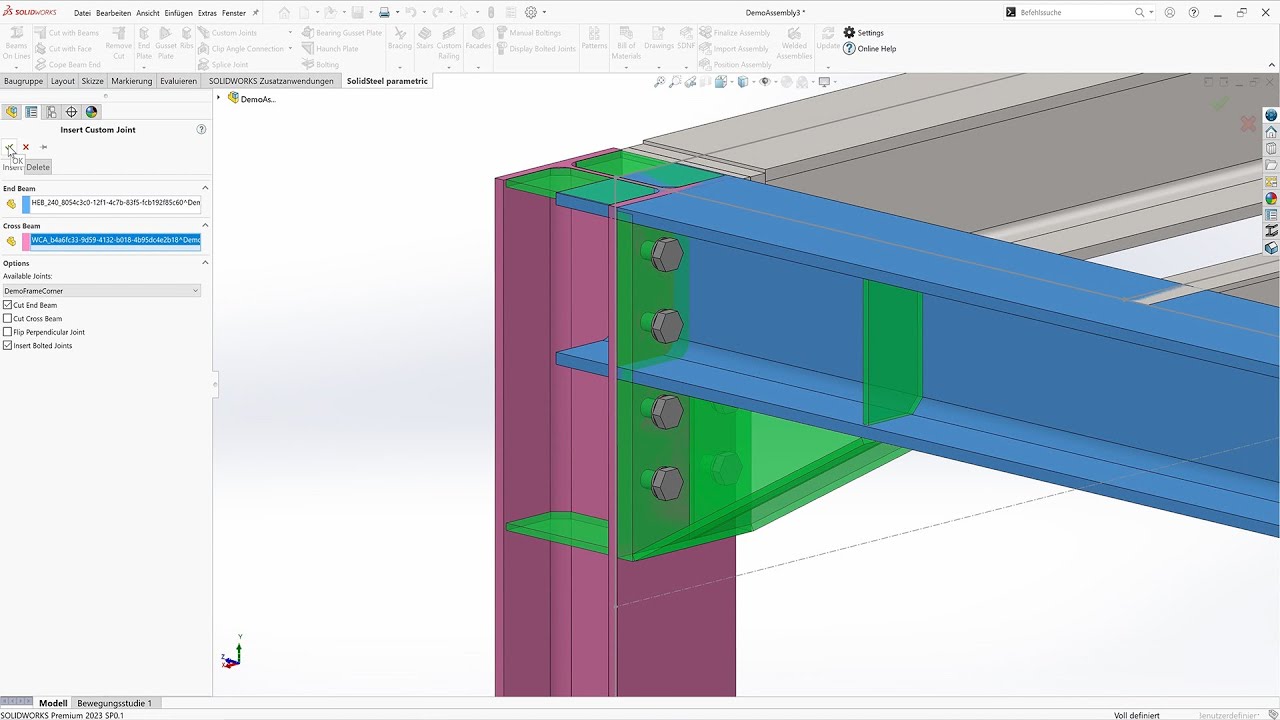Open Options gear in top toolbar
This screenshot has width=1280, height=720.
[x=531, y=12]
